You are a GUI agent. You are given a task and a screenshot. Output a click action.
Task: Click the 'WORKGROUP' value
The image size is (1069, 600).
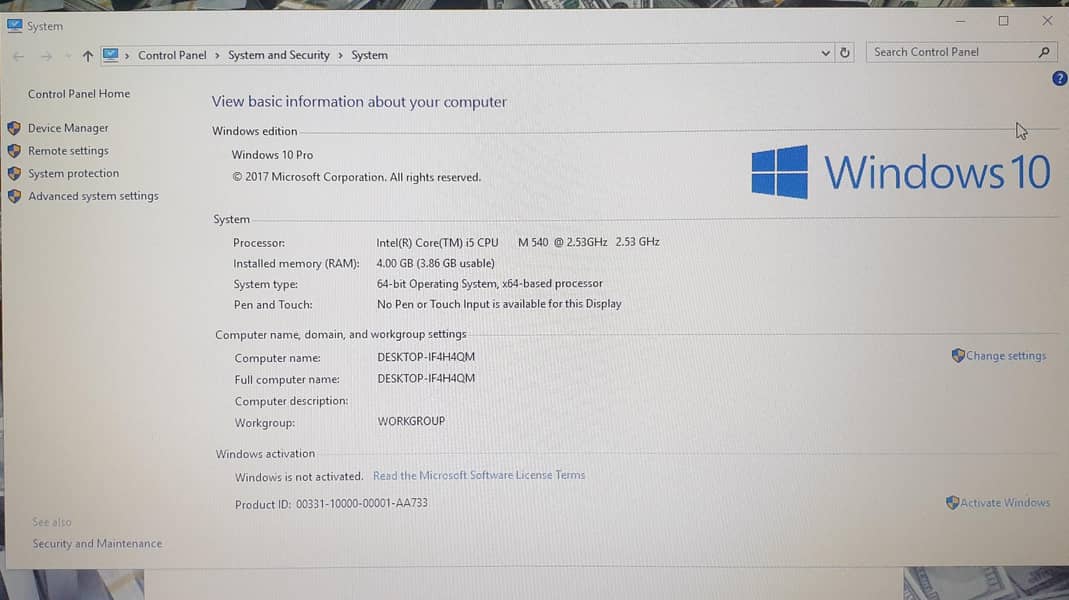click(x=411, y=421)
